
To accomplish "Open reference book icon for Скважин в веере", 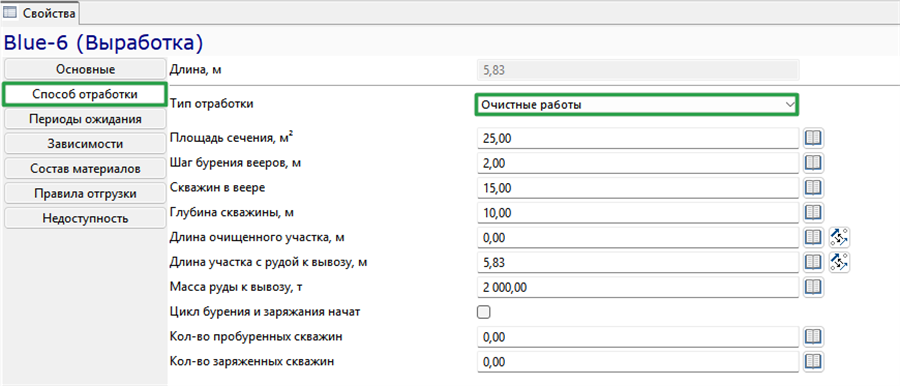I will click(813, 188).
